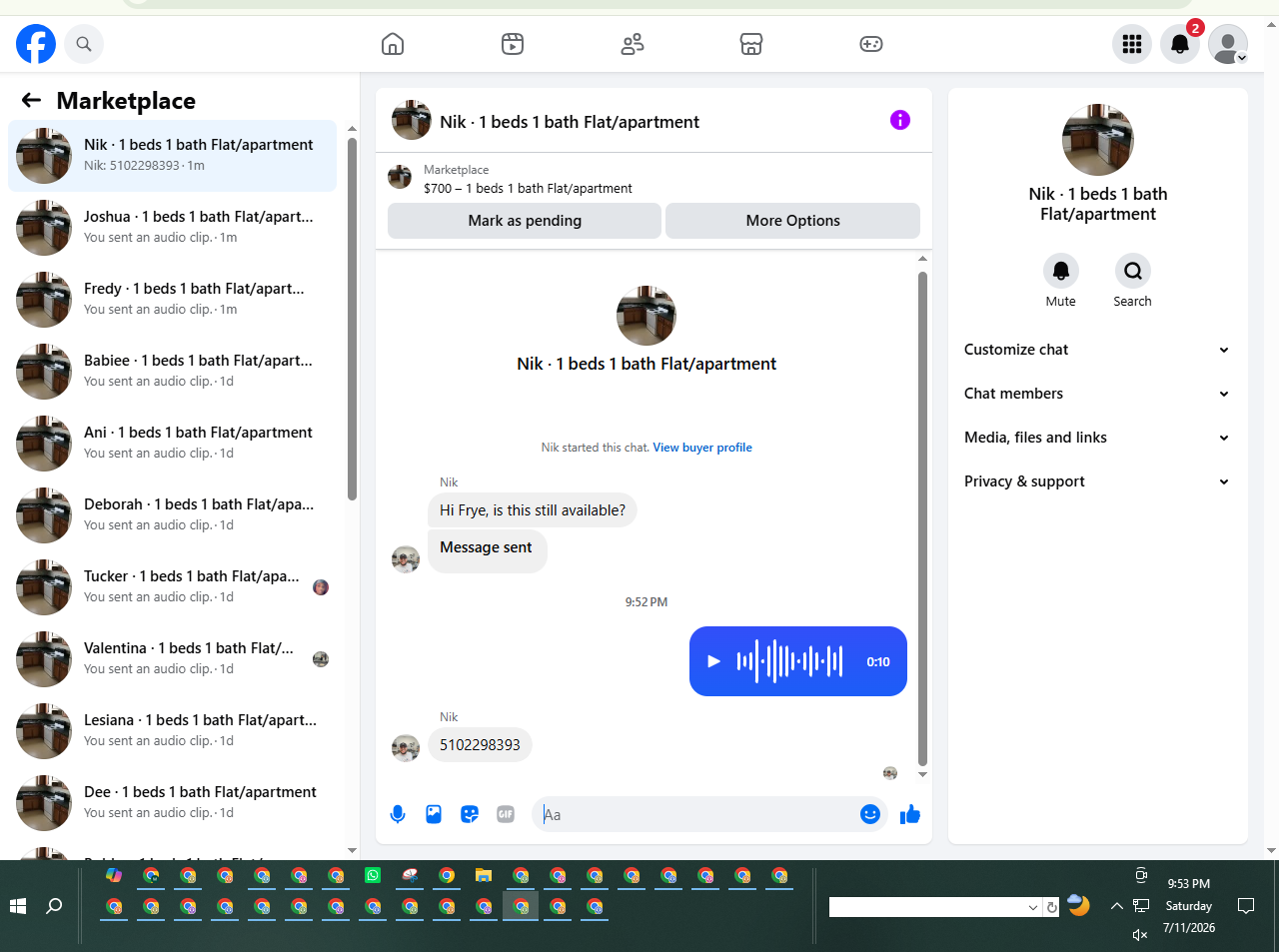Open the Marketplace storefront icon

tap(751, 44)
